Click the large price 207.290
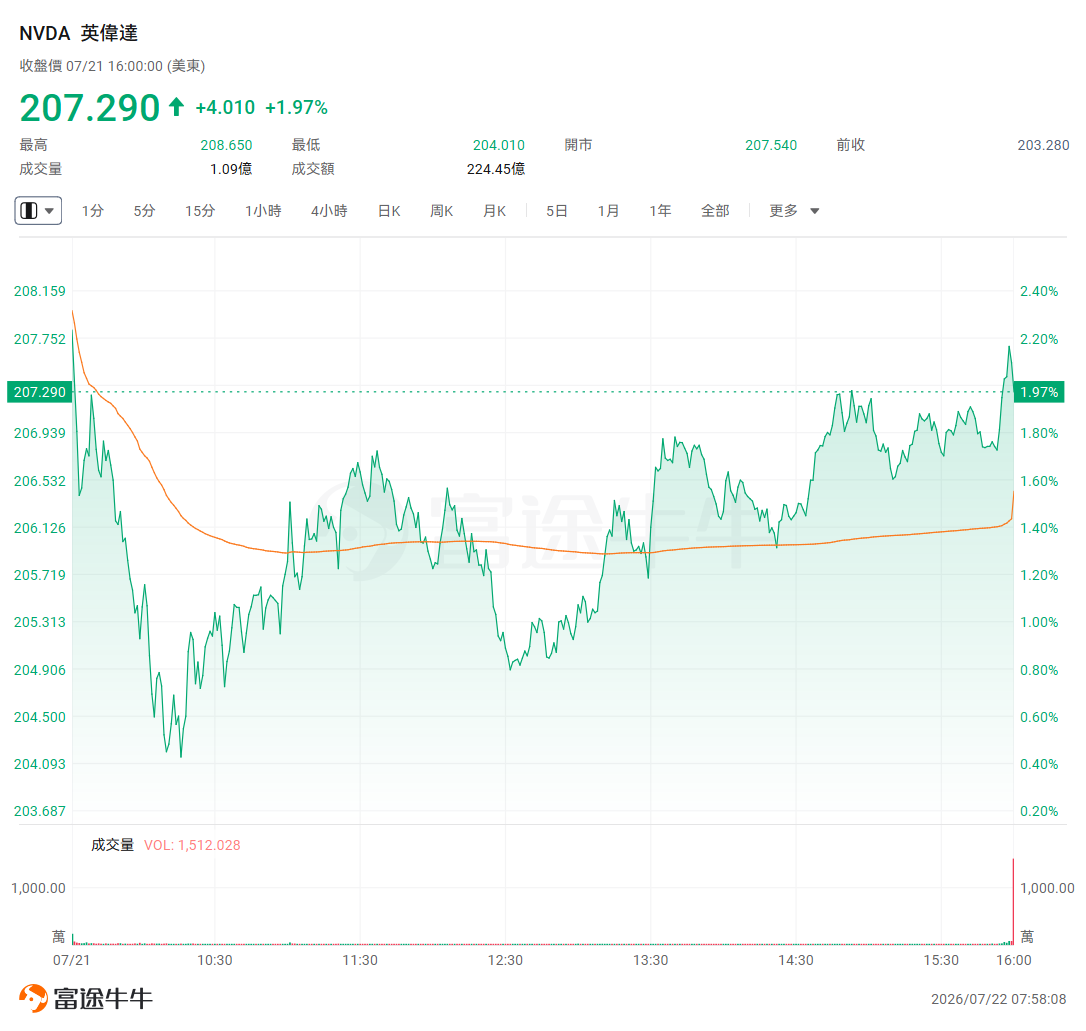 [89, 107]
